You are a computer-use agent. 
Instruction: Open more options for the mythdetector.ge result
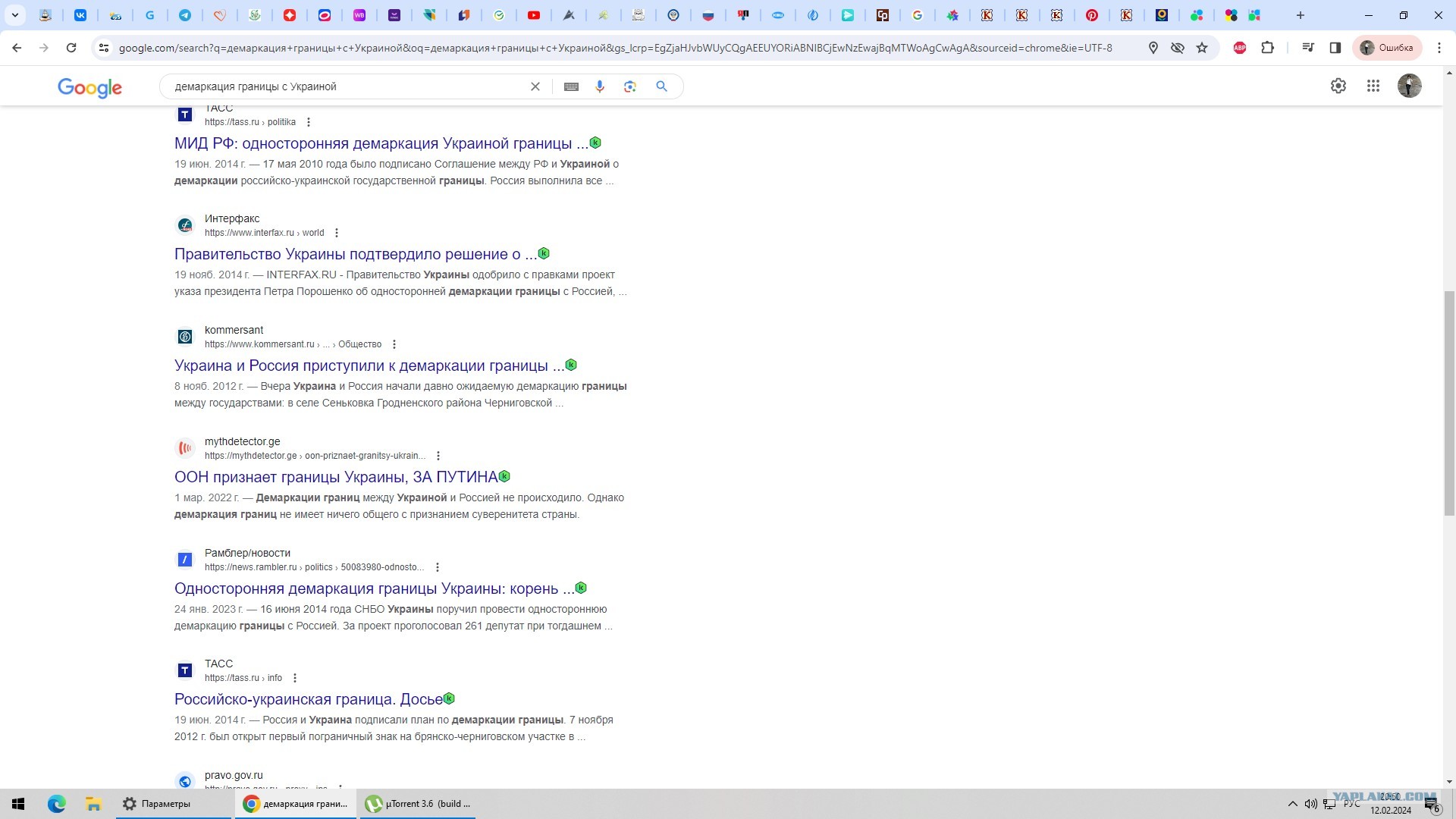(438, 456)
